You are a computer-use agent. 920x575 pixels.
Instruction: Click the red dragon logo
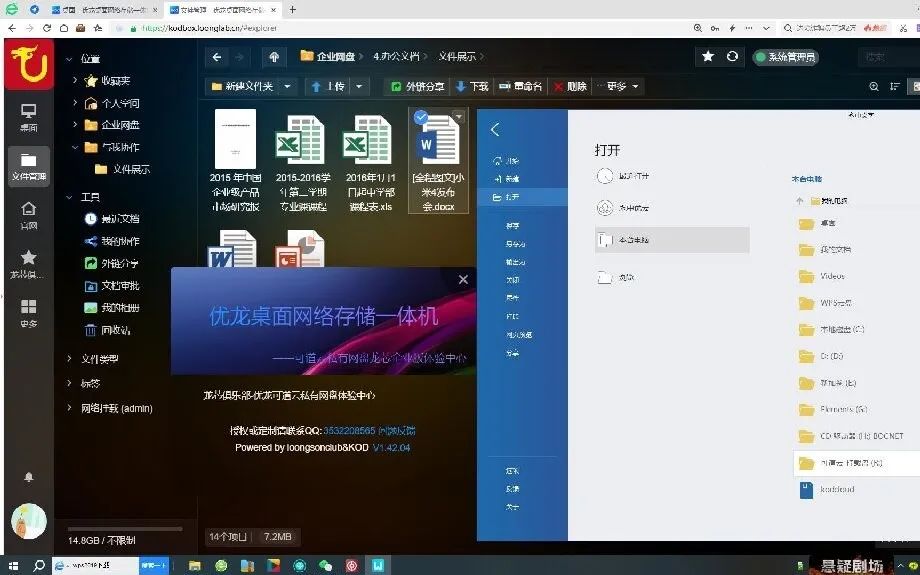click(x=29, y=65)
